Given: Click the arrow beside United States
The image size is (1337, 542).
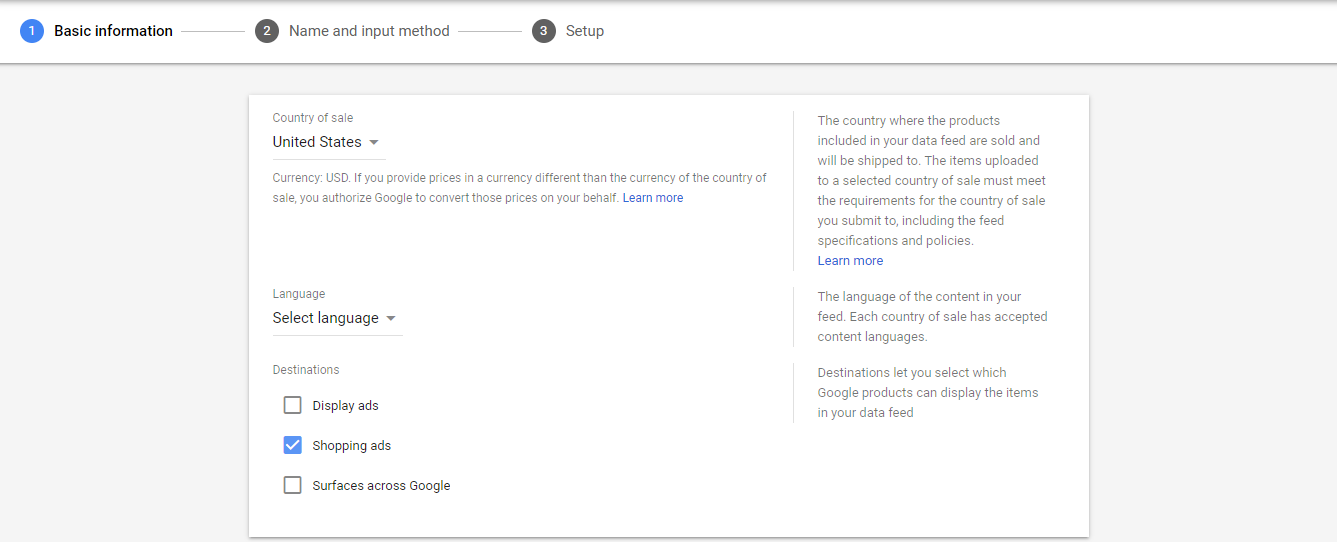Looking at the screenshot, I should pyautogui.click(x=374, y=143).
